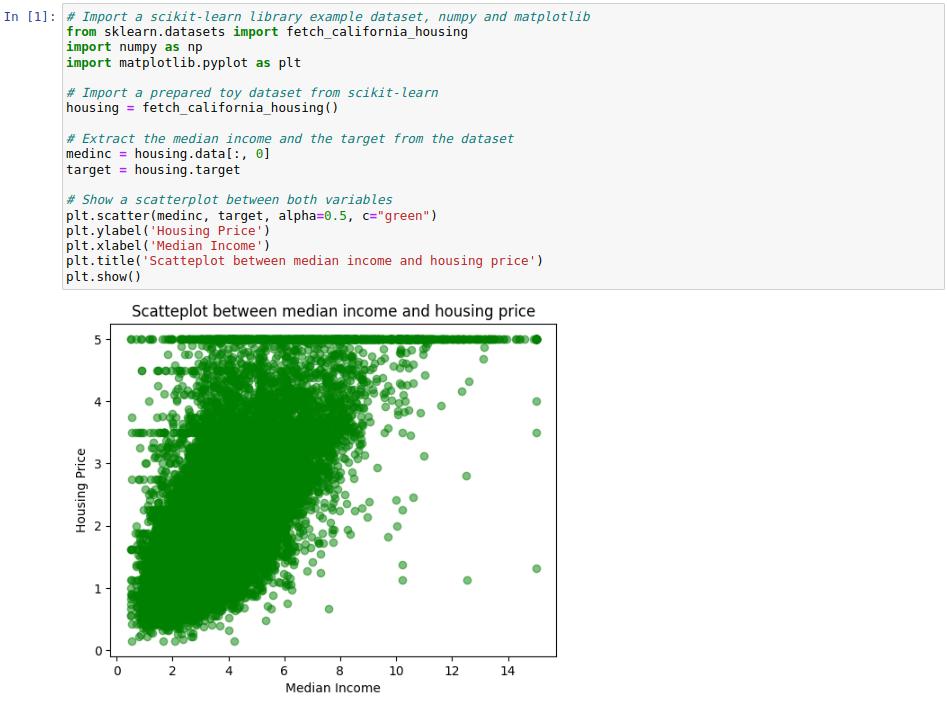Viewport: 947px width, 705px height.
Task: Click the 'medinc = housing.data[:, 0]' line
Action: 168,154
